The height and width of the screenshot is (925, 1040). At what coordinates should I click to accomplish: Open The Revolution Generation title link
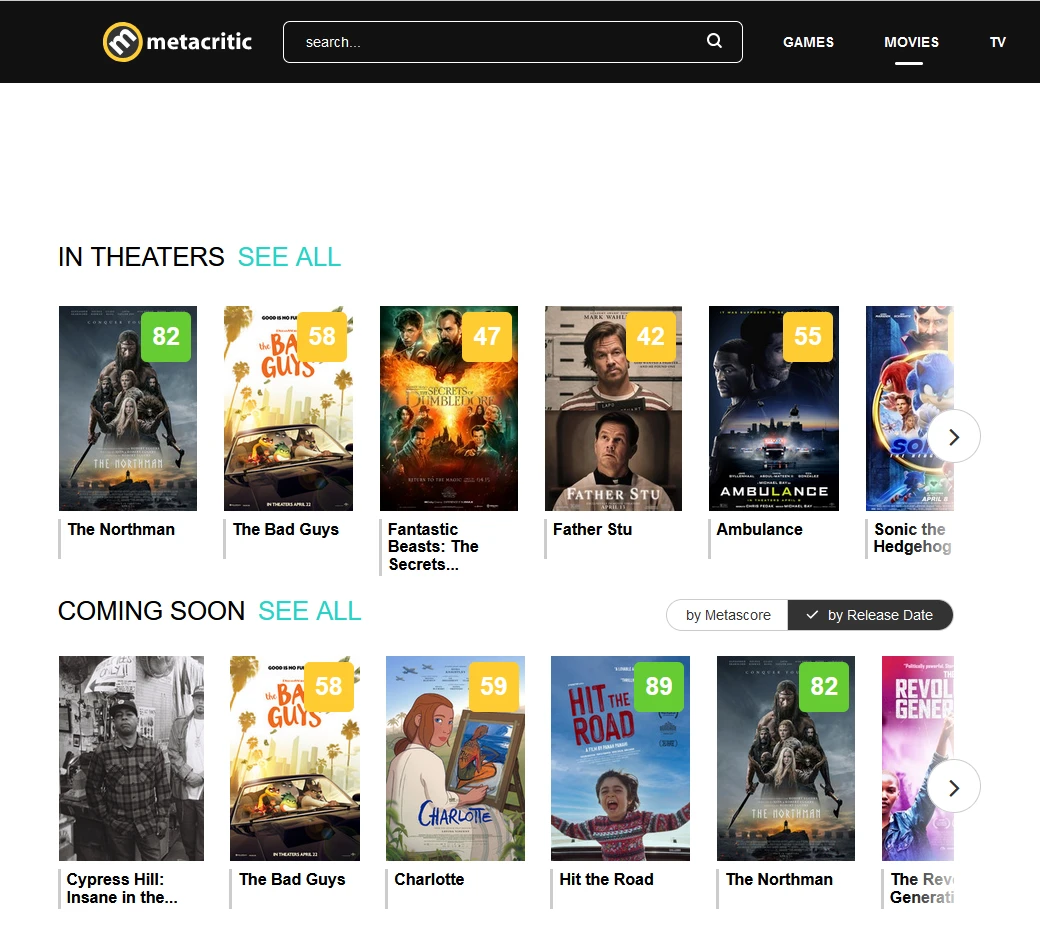922,888
